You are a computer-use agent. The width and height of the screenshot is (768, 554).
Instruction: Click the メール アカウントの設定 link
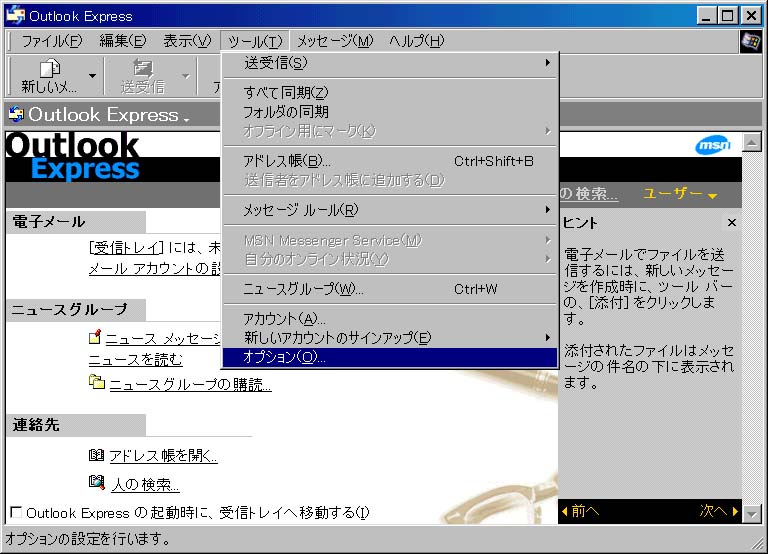coord(155,269)
